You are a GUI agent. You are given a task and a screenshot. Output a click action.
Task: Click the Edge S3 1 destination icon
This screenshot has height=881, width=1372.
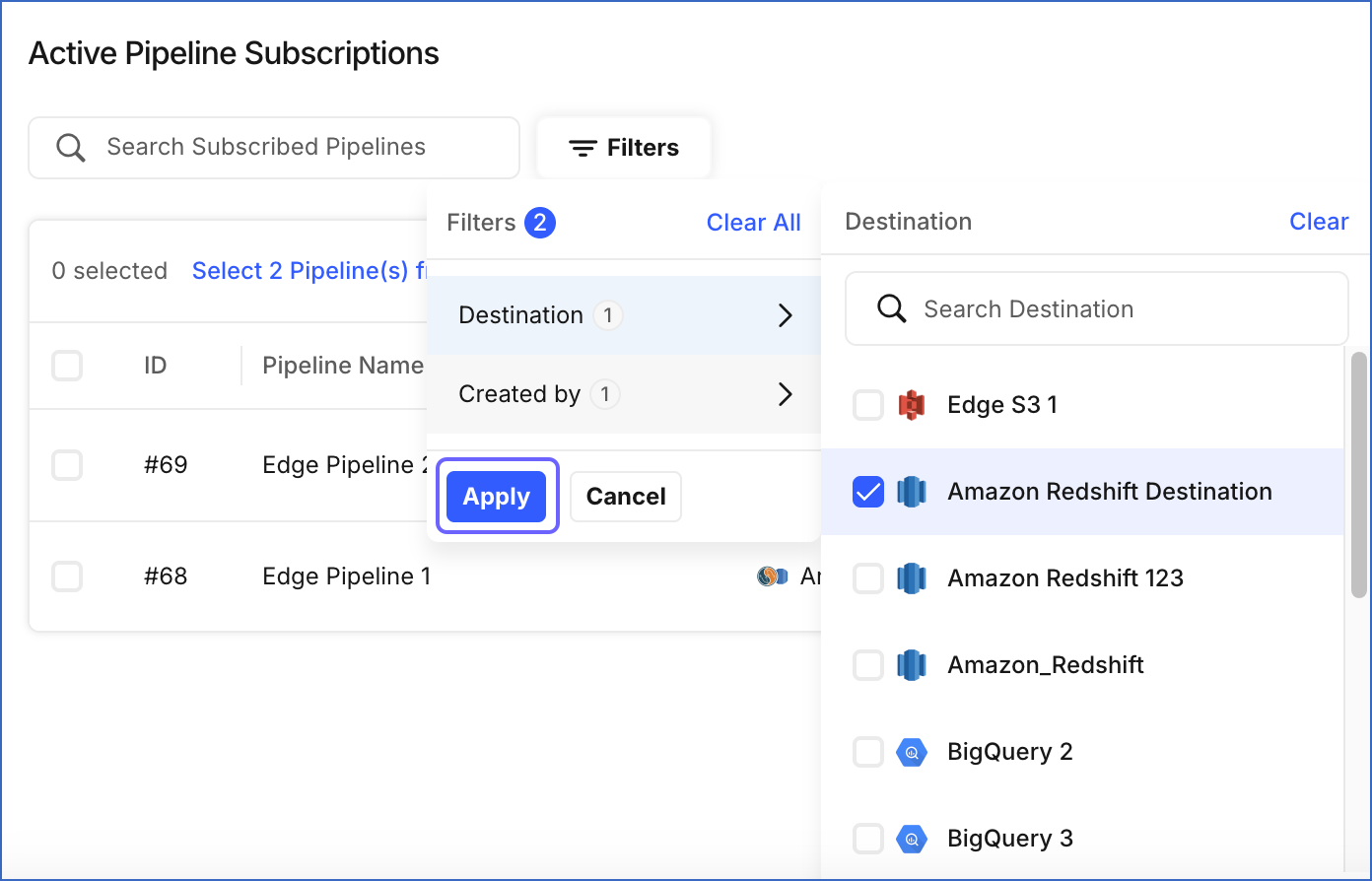tap(912, 405)
